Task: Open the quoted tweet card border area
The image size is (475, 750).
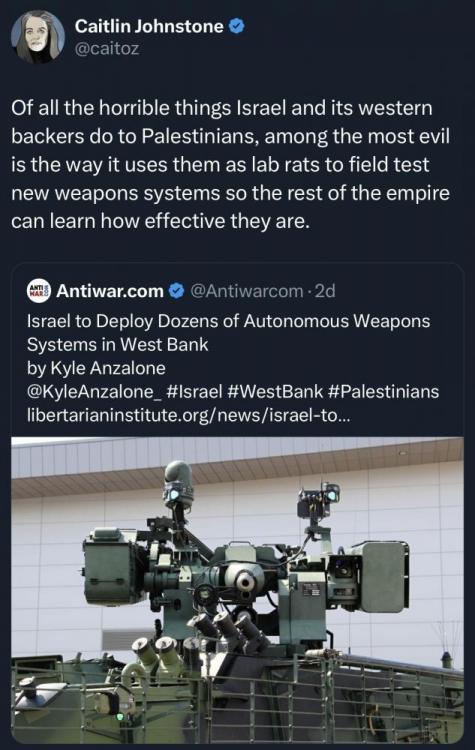Action: pyautogui.click(x=237, y=503)
